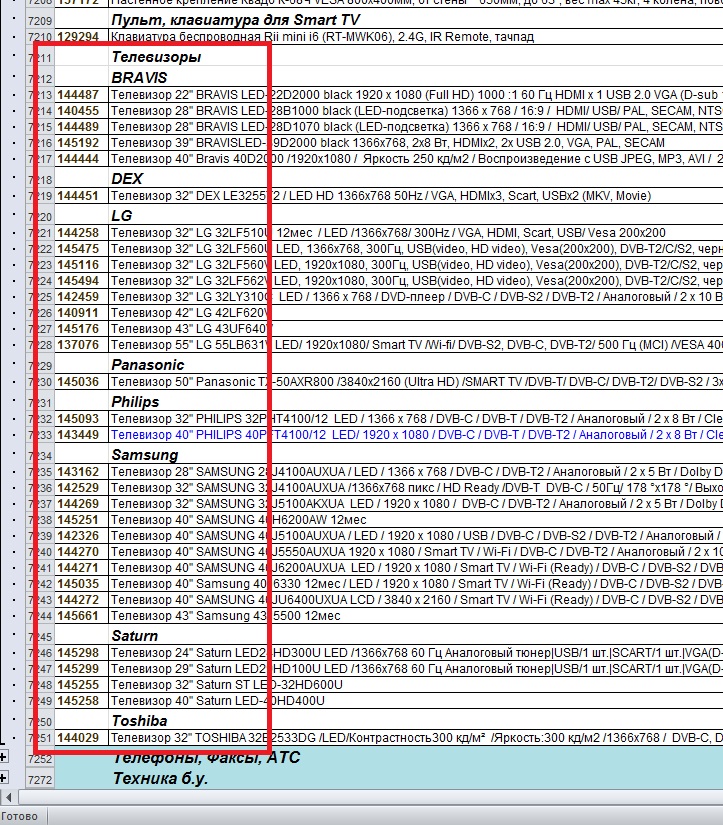Viewport: 723px width, 825px height.
Task: Expand the group next to row 7252
Action: (3, 758)
